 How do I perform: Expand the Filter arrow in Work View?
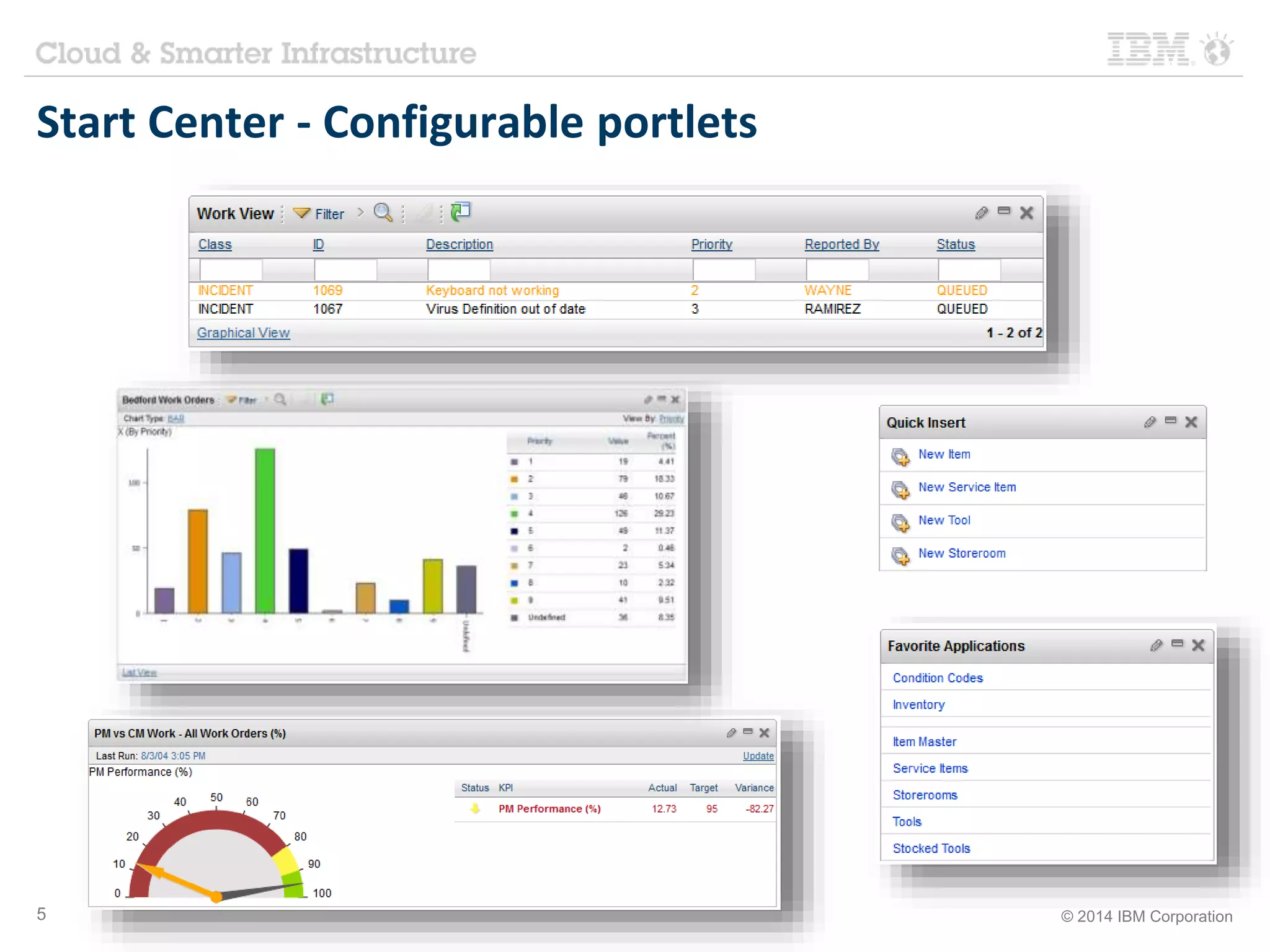click(360, 213)
